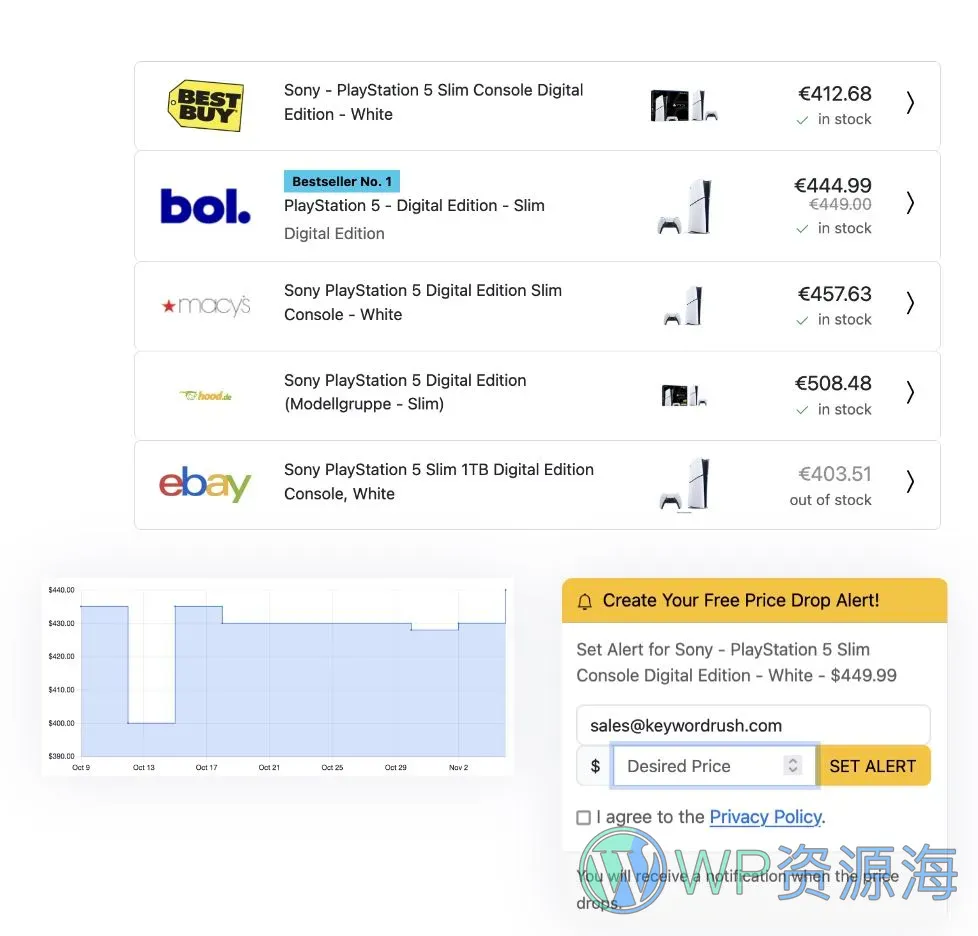Click the Oct 13 price dip on chart
978x936 pixels.
pos(152,723)
